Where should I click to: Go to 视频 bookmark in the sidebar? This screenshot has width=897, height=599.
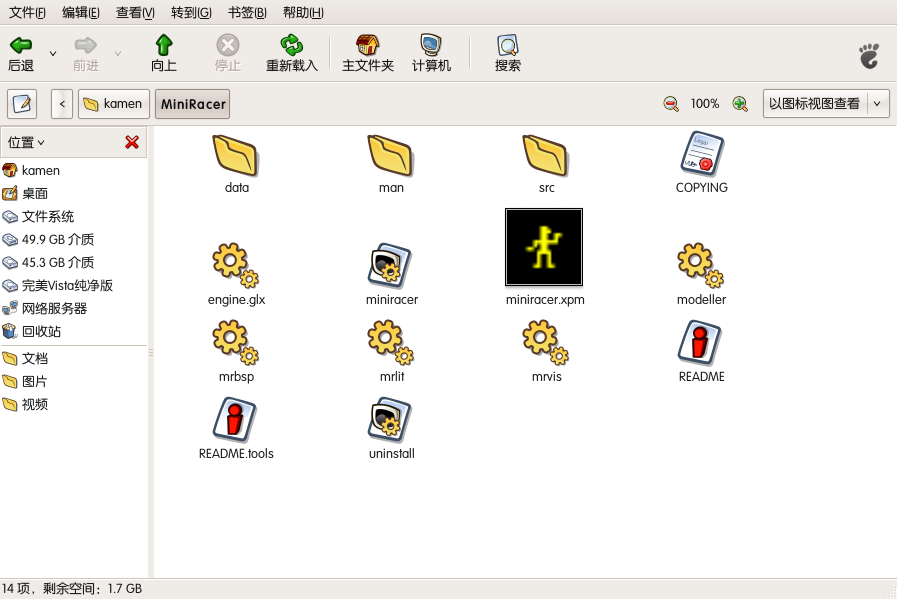point(73,404)
